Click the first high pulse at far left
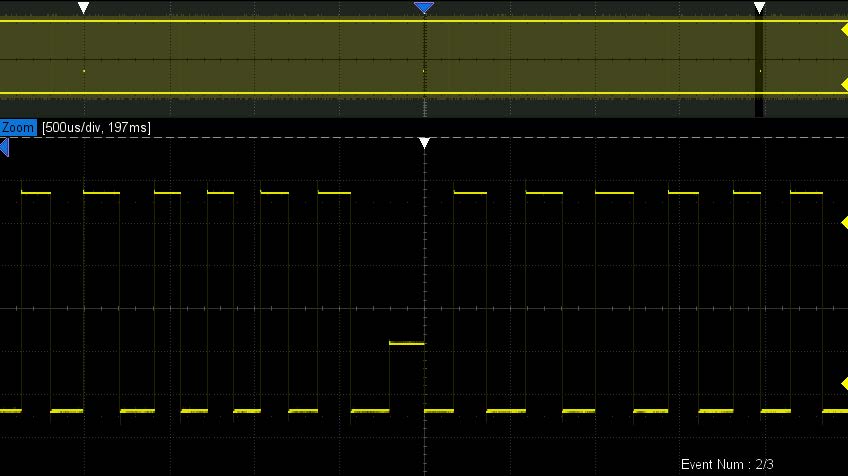This screenshot has width=848, height=476. point(35,192)
